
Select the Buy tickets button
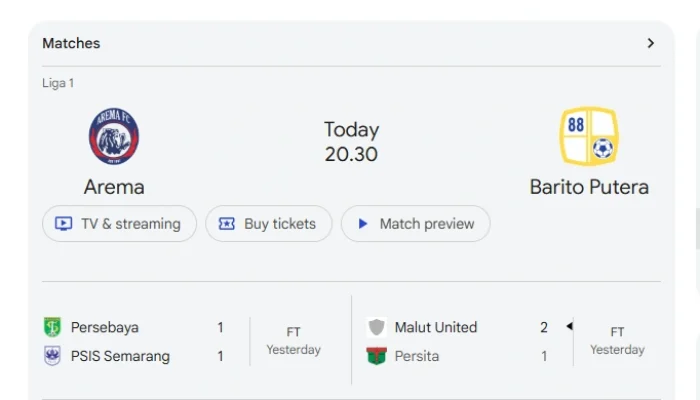(x=269, y=224)
